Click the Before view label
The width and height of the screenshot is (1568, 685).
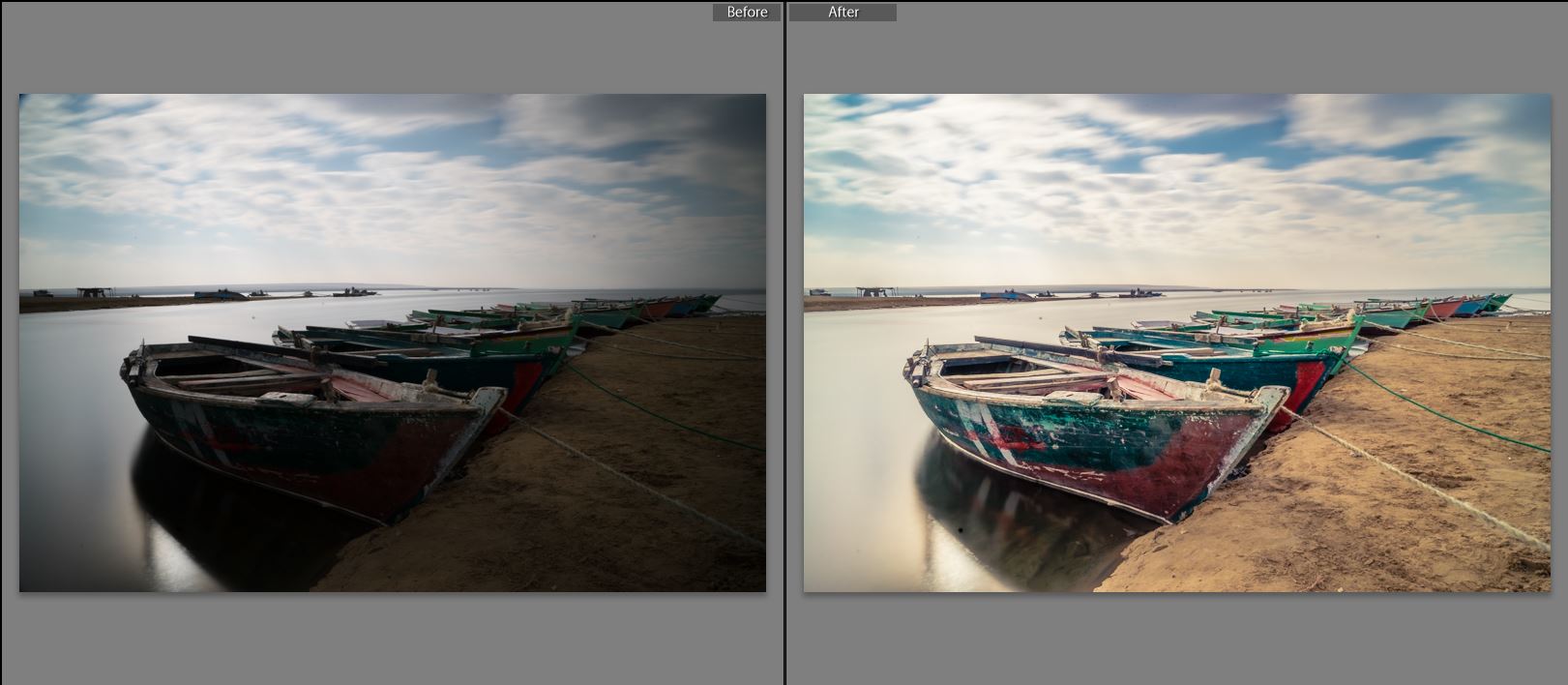point(746,12)
